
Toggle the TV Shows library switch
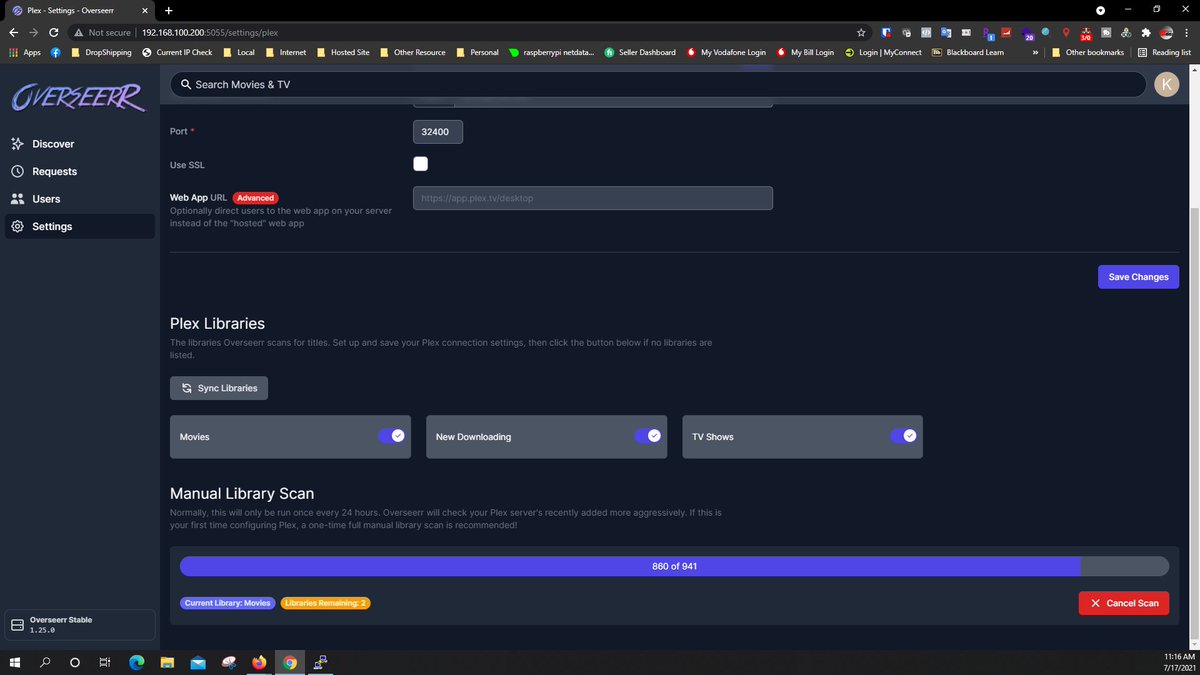pos(903,436)
